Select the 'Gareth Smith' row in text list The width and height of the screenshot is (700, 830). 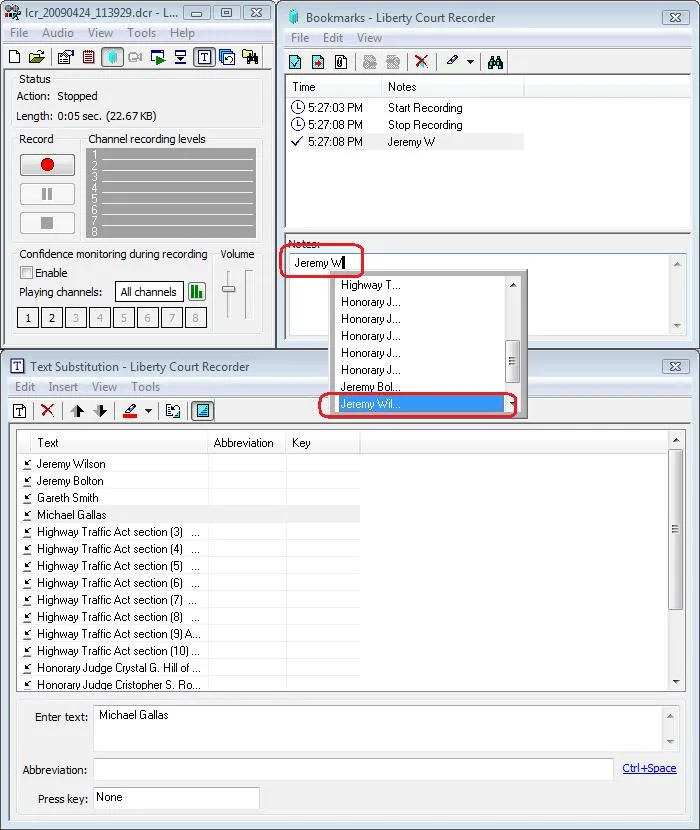point(191,498)
